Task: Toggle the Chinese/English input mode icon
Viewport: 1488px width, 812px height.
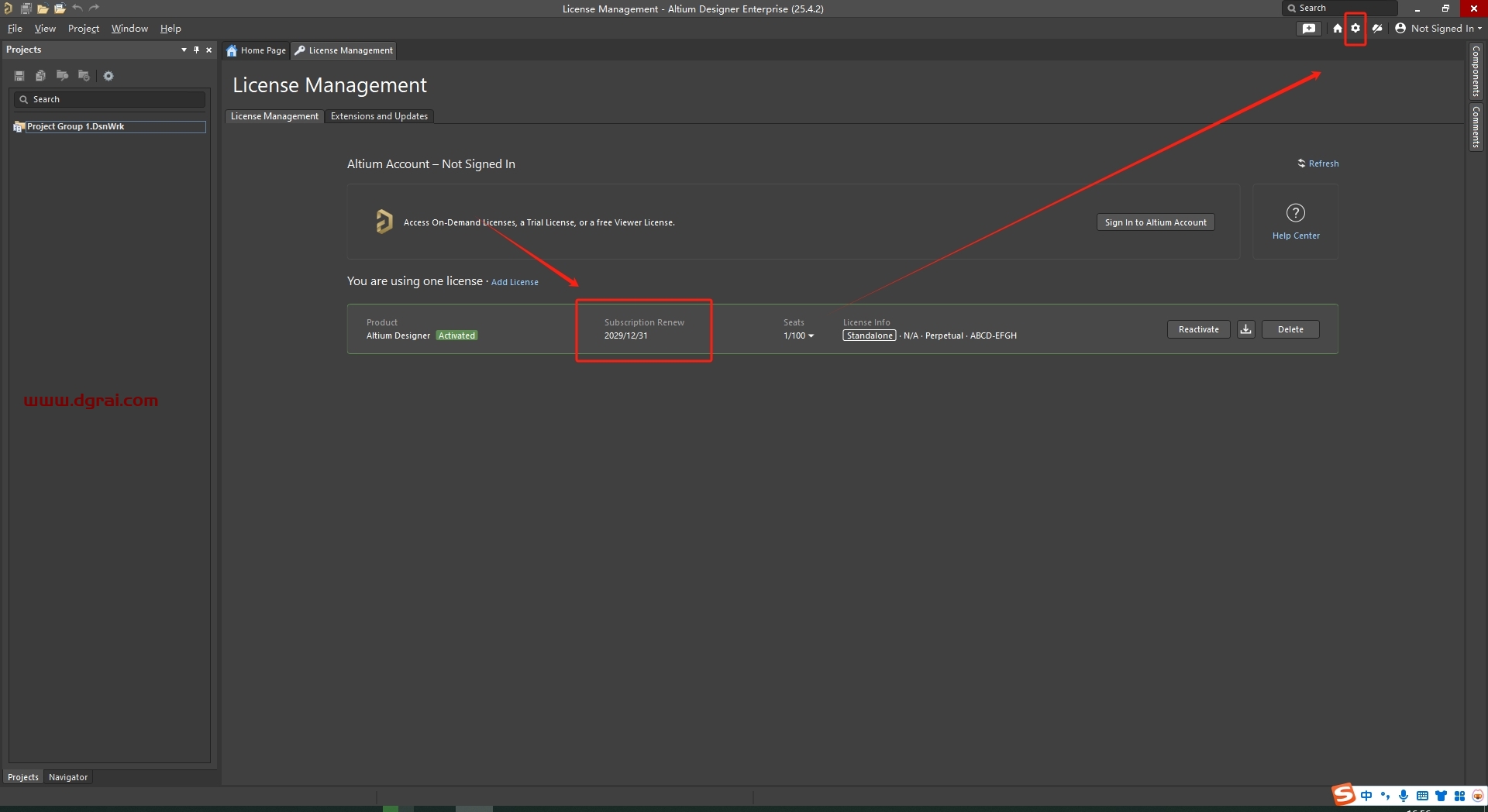Action: (1366, 796)
